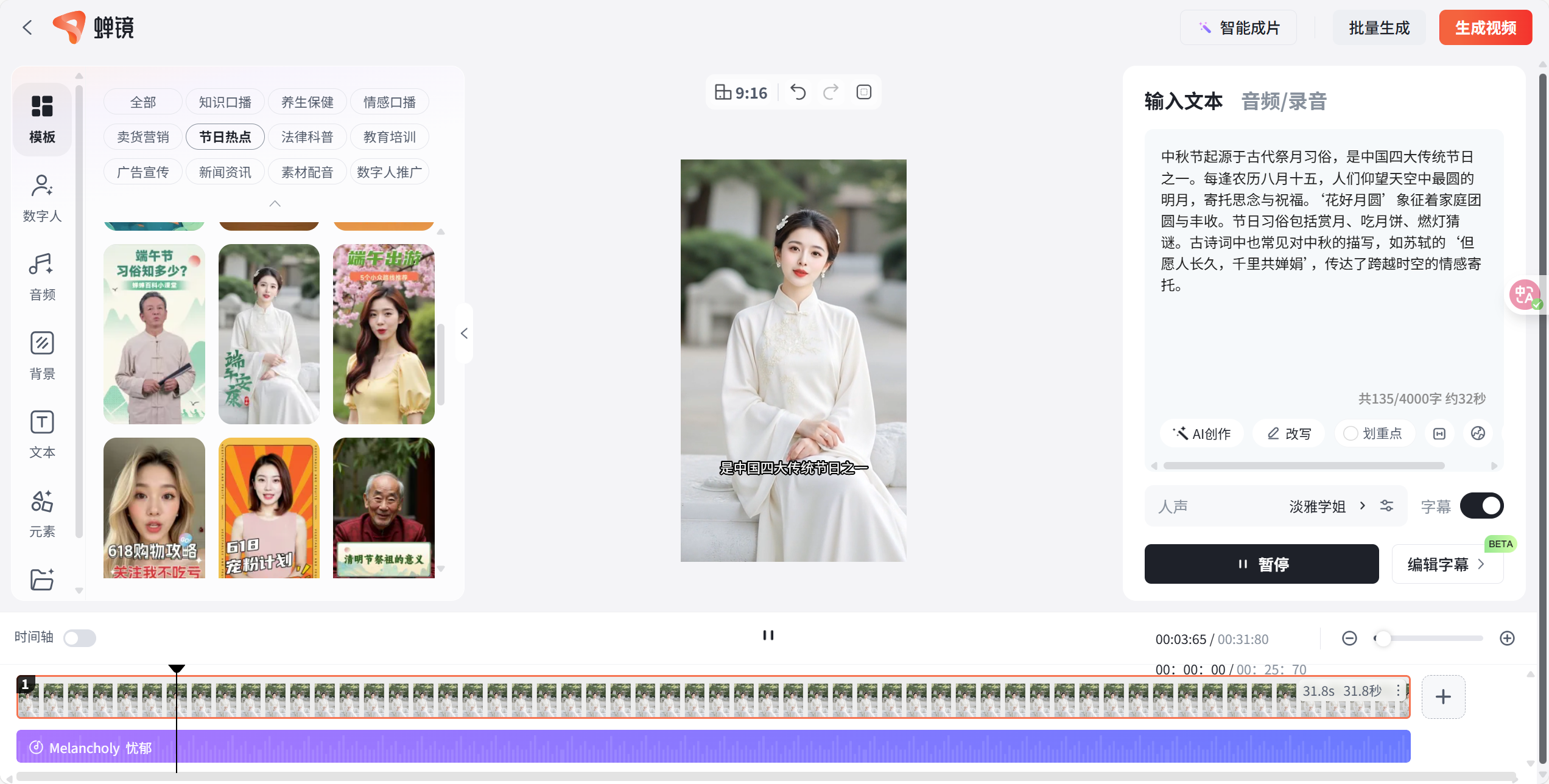Go back with the top-left arrow
Image resolution: width=1549 pixels, height=784 pixels.
click(x=27, y=27)
